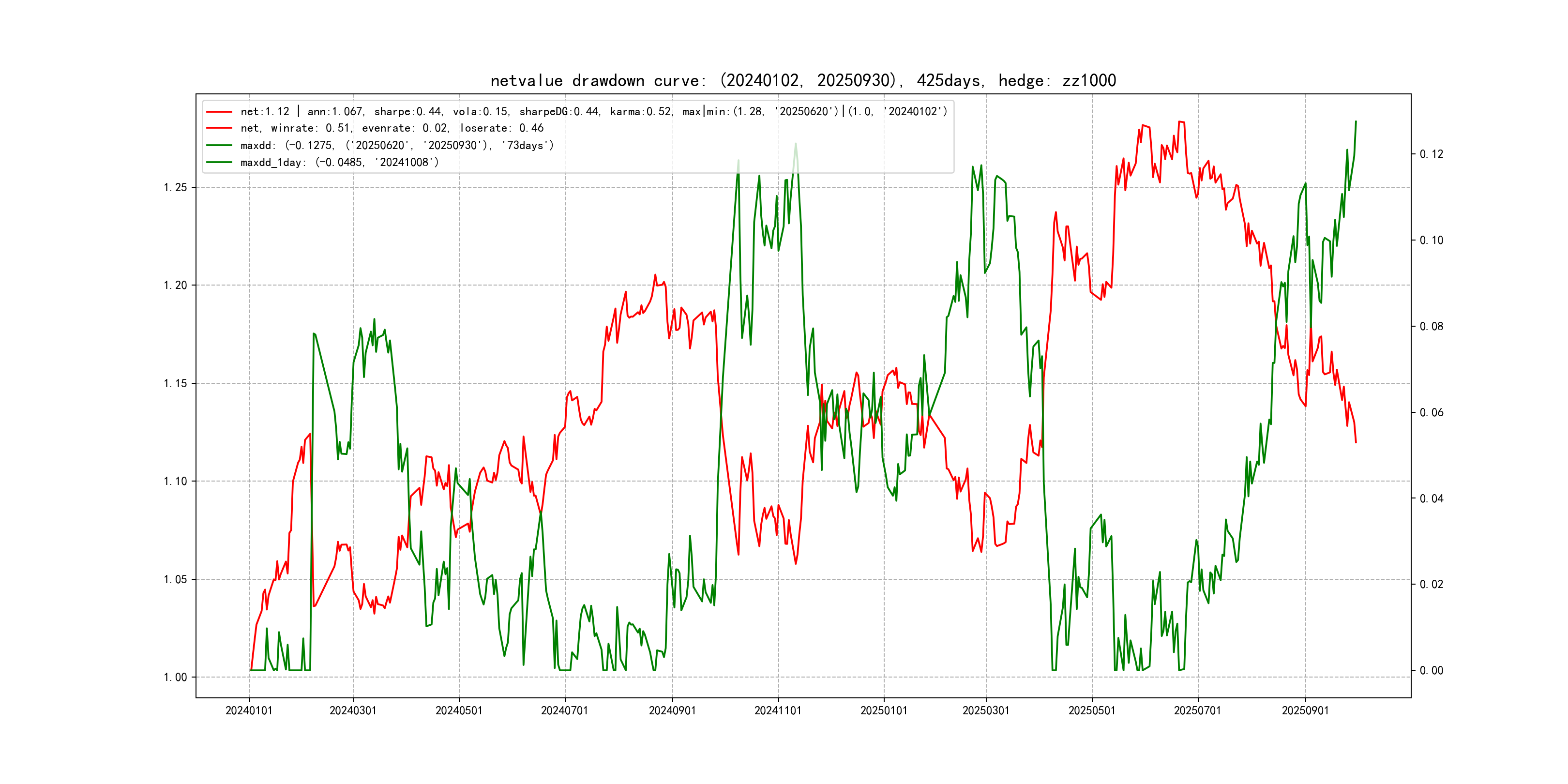
Task: Click the x-axis date label 20250701
Action: point(1197,710)
